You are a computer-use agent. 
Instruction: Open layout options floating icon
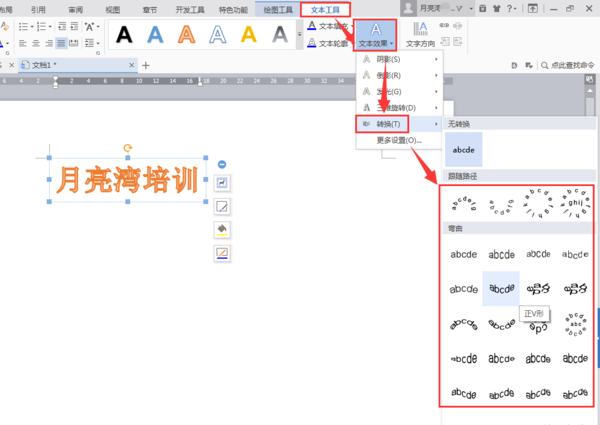coord(222,183)
